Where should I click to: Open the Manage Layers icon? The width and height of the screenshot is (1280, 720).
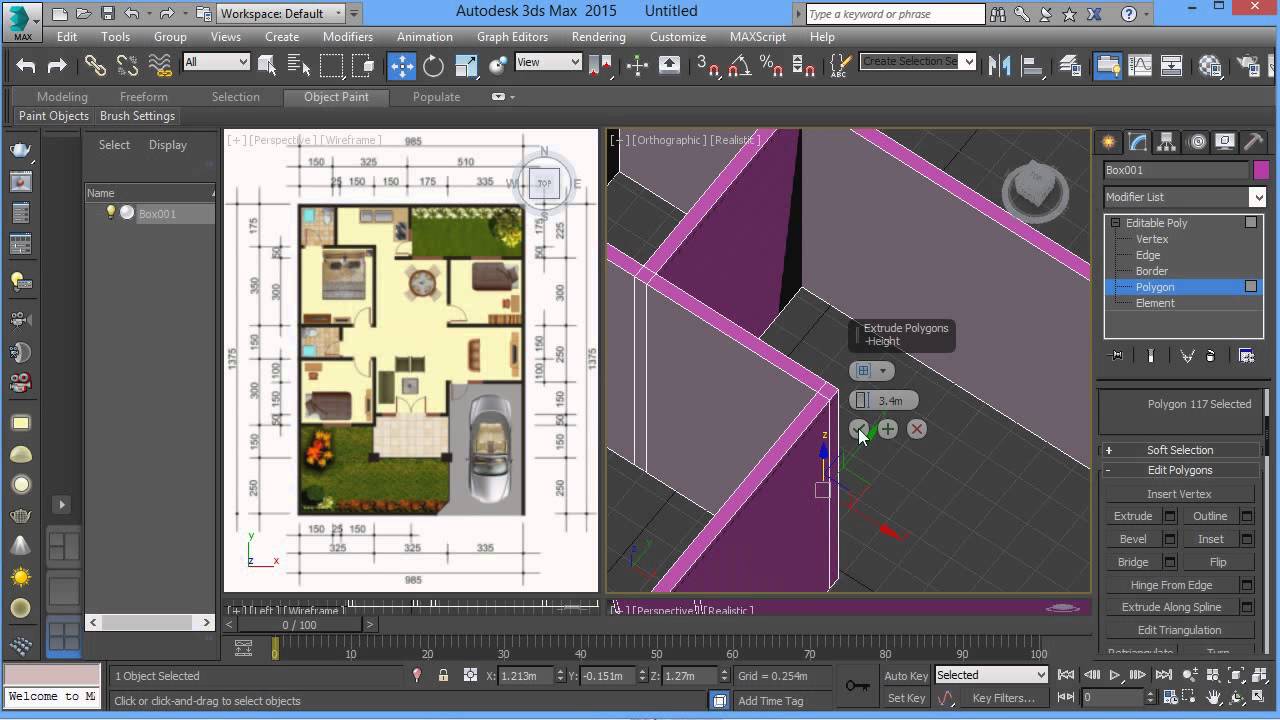point(1069,66)
